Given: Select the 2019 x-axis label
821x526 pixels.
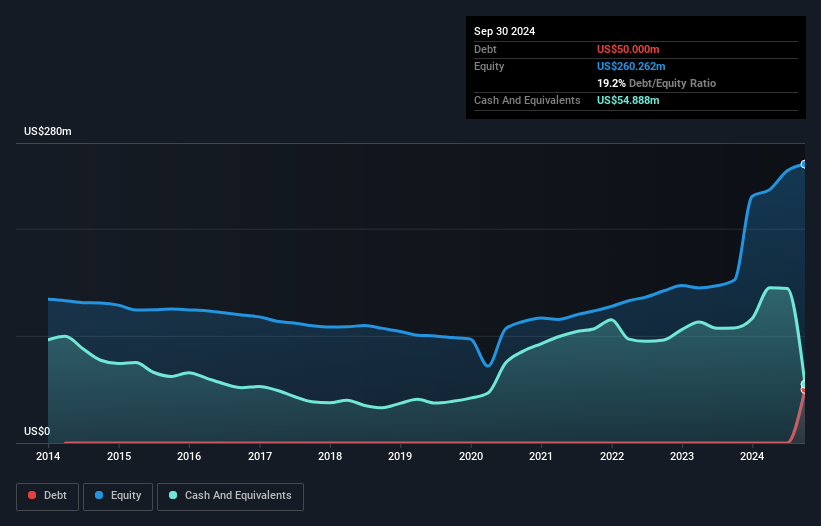Looking at the screenshot, I should pos(400,456).
